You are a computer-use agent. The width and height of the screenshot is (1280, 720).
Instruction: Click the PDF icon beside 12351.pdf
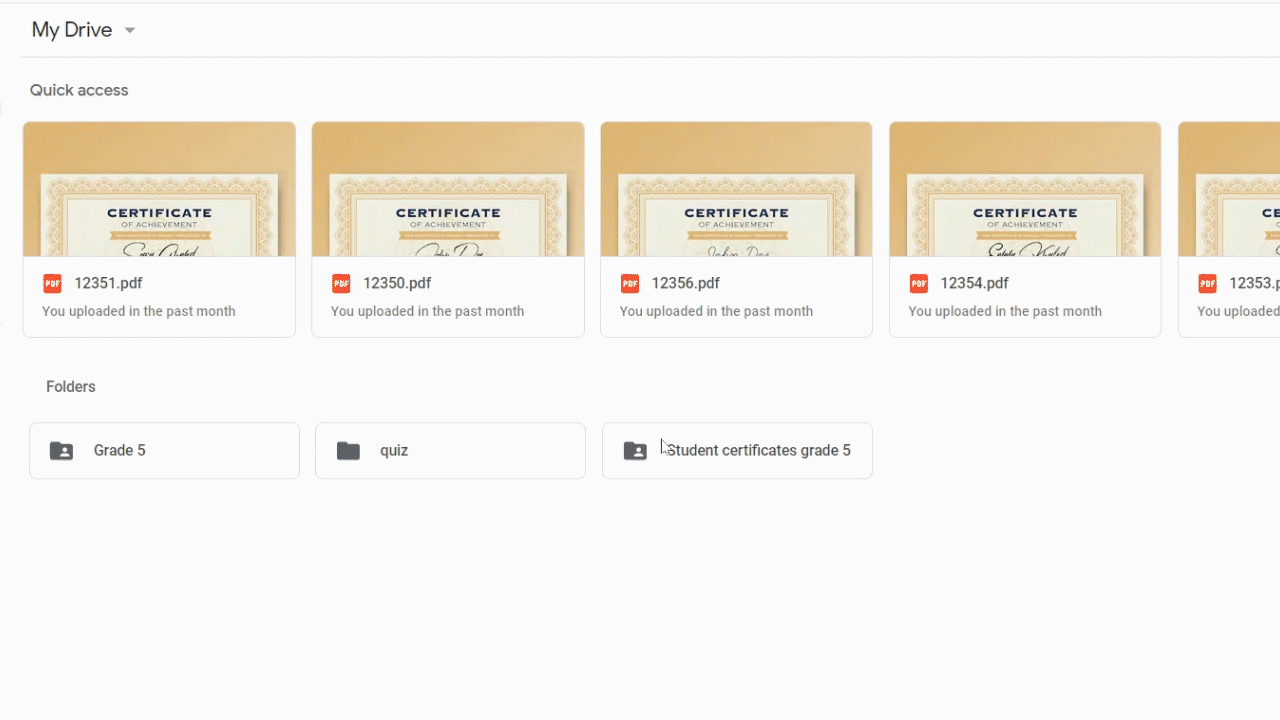52,284
